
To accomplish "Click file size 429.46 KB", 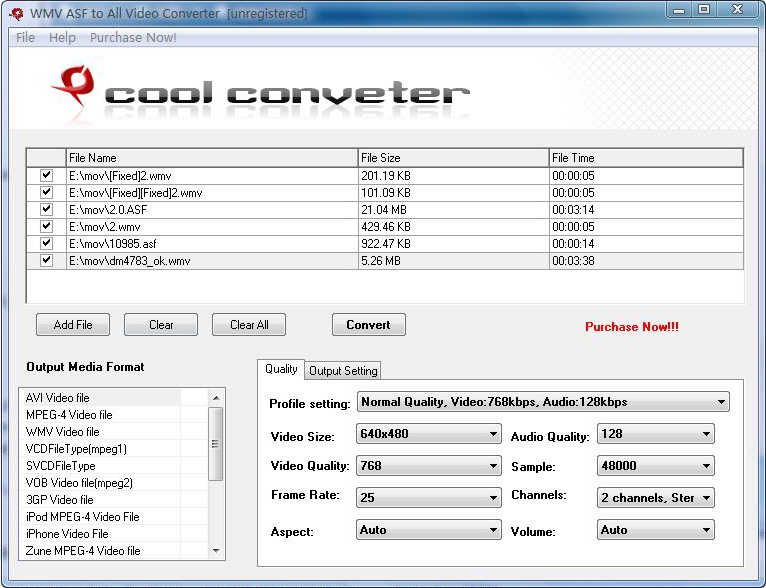I will pyautogui.click(x=386, y=227).
